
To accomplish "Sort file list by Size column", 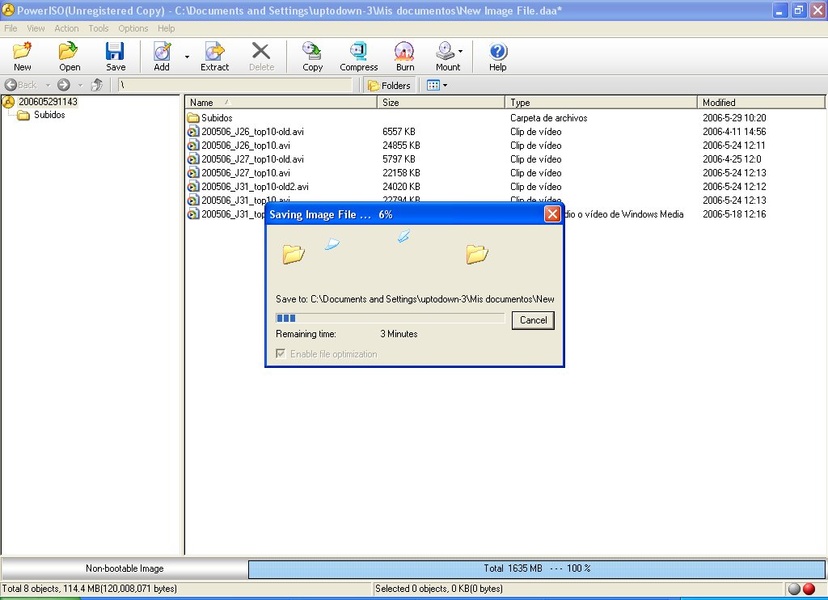I will (x=440, y=102).
